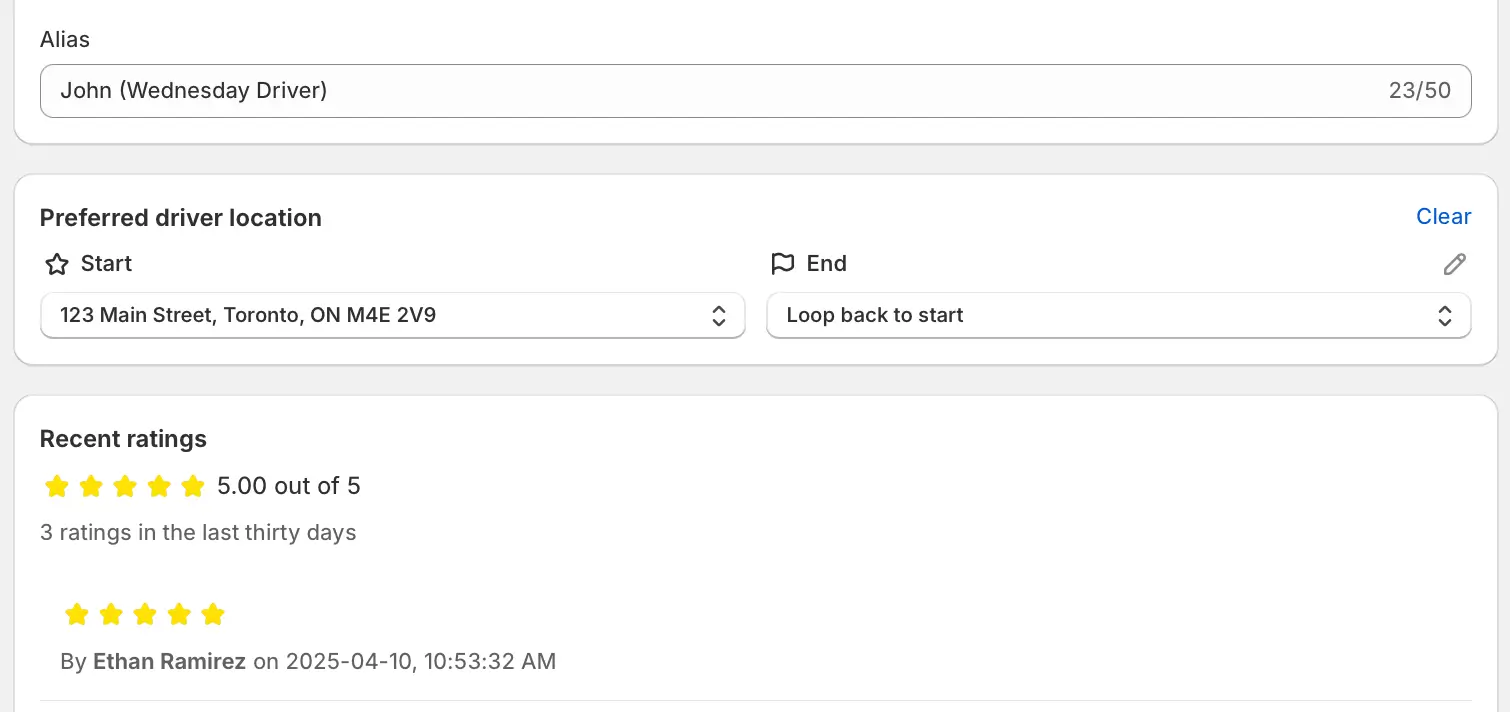Open the Start address dropdown
Viewport: 1510px width, 712px height.
(x=393, y=315)
